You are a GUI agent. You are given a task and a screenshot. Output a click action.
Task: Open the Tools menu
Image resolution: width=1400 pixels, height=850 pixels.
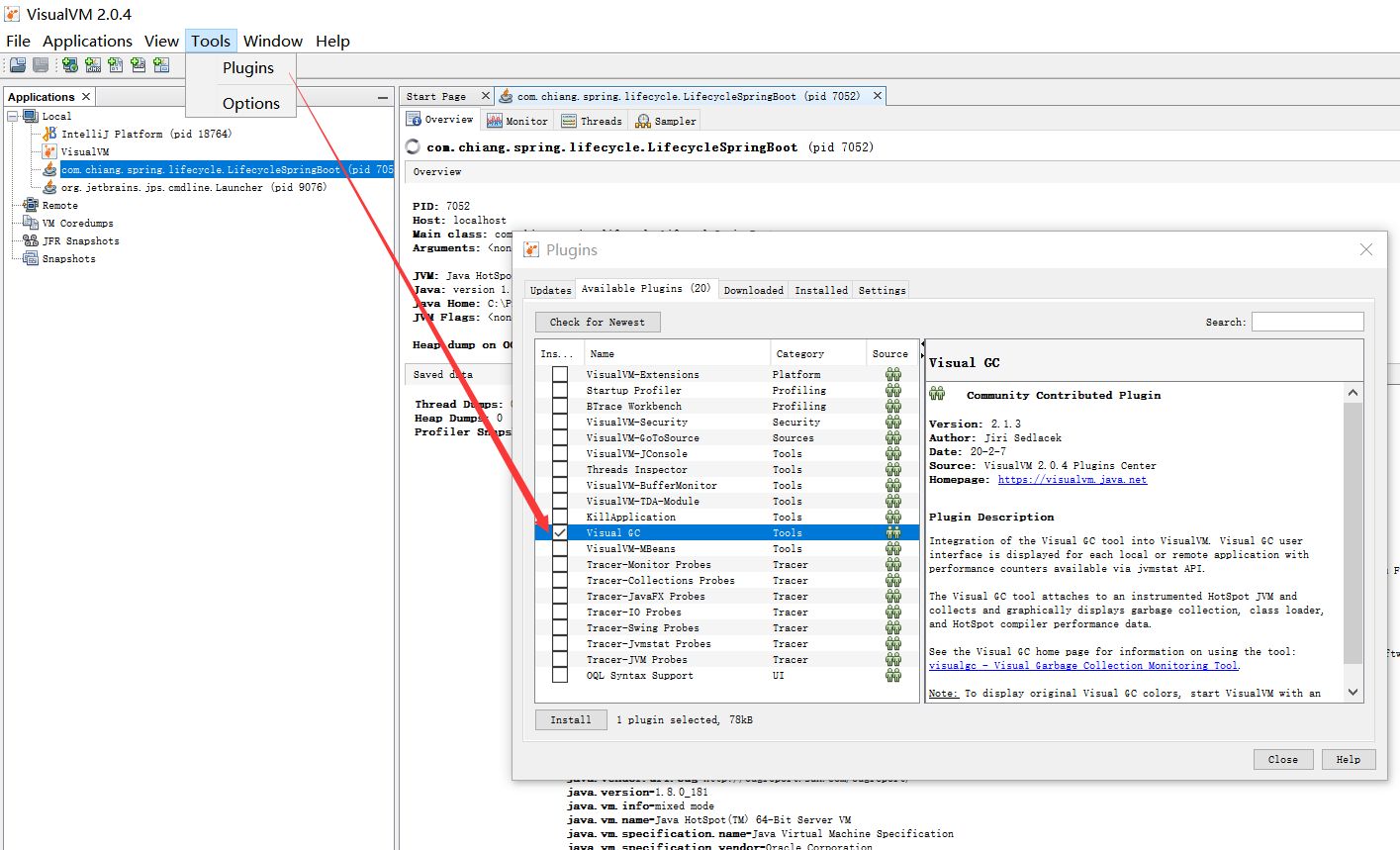[211, 41]
